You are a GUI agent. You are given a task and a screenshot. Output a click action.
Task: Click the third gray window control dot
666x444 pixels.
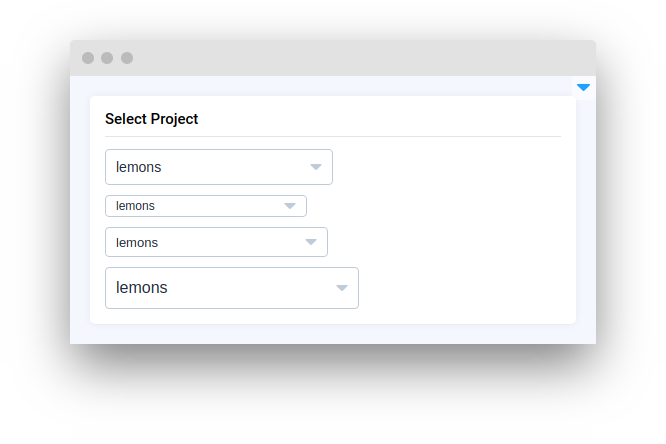[x=127, y=58]
